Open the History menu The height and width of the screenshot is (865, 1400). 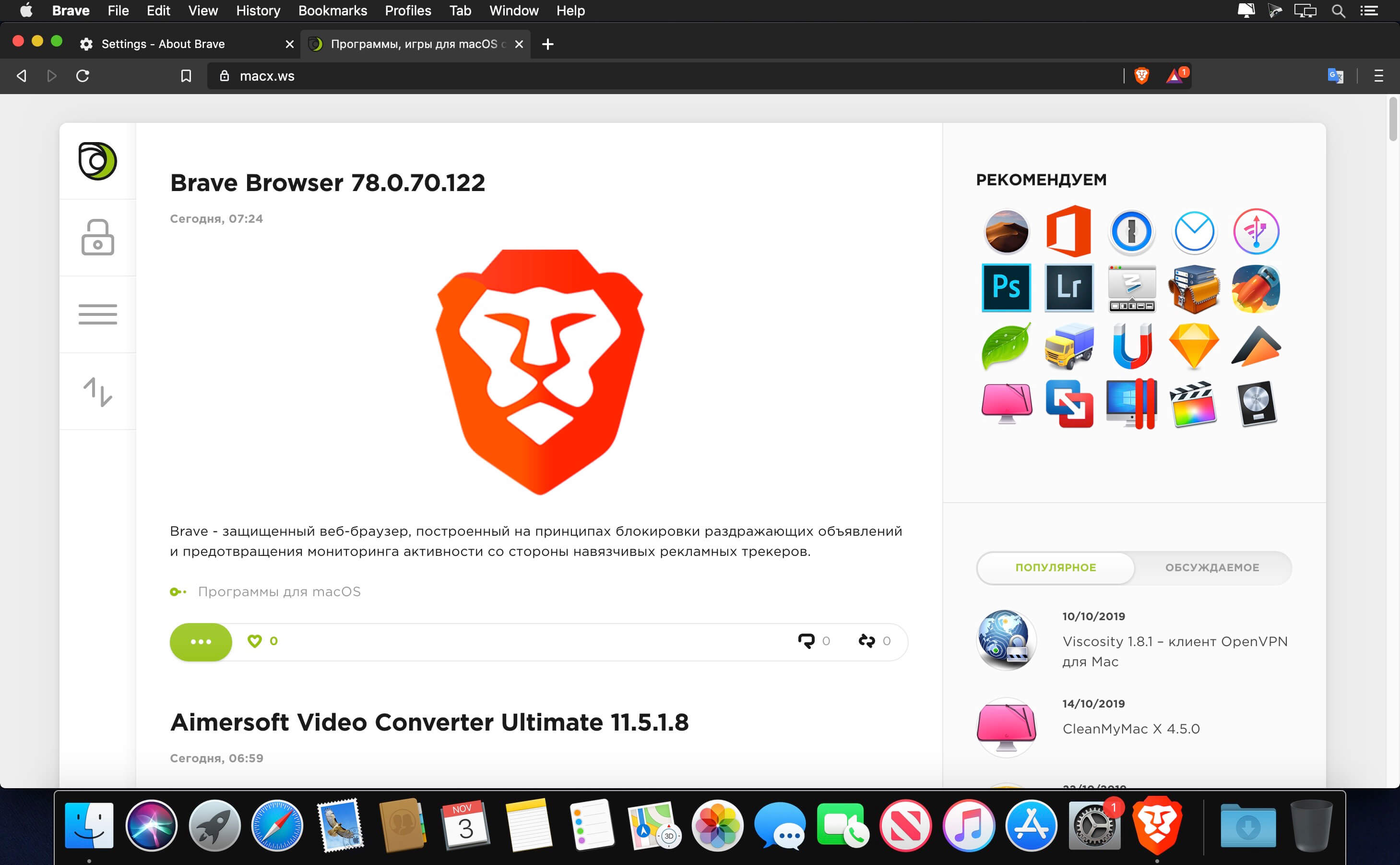pyautogui.click(x=258, y=11)
